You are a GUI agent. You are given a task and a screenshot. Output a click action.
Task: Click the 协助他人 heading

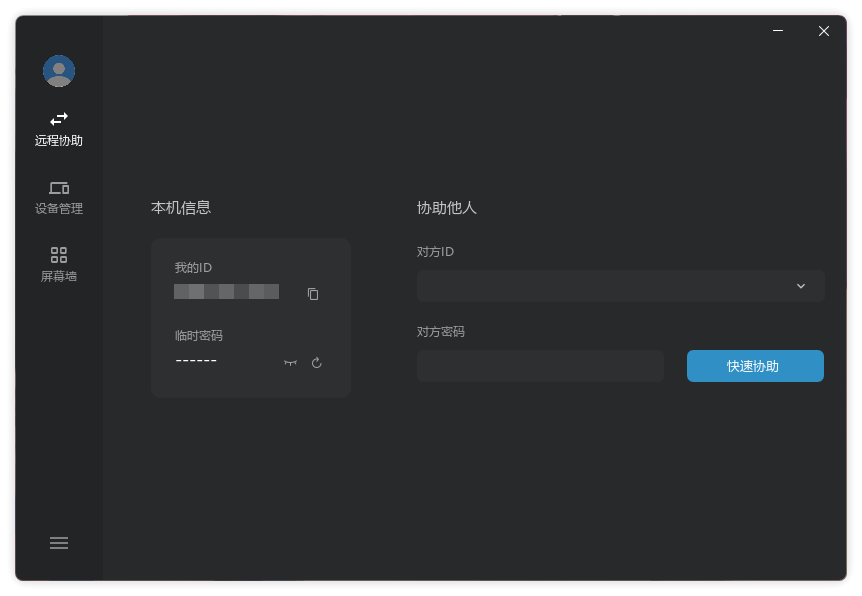[x=446, y=208]
